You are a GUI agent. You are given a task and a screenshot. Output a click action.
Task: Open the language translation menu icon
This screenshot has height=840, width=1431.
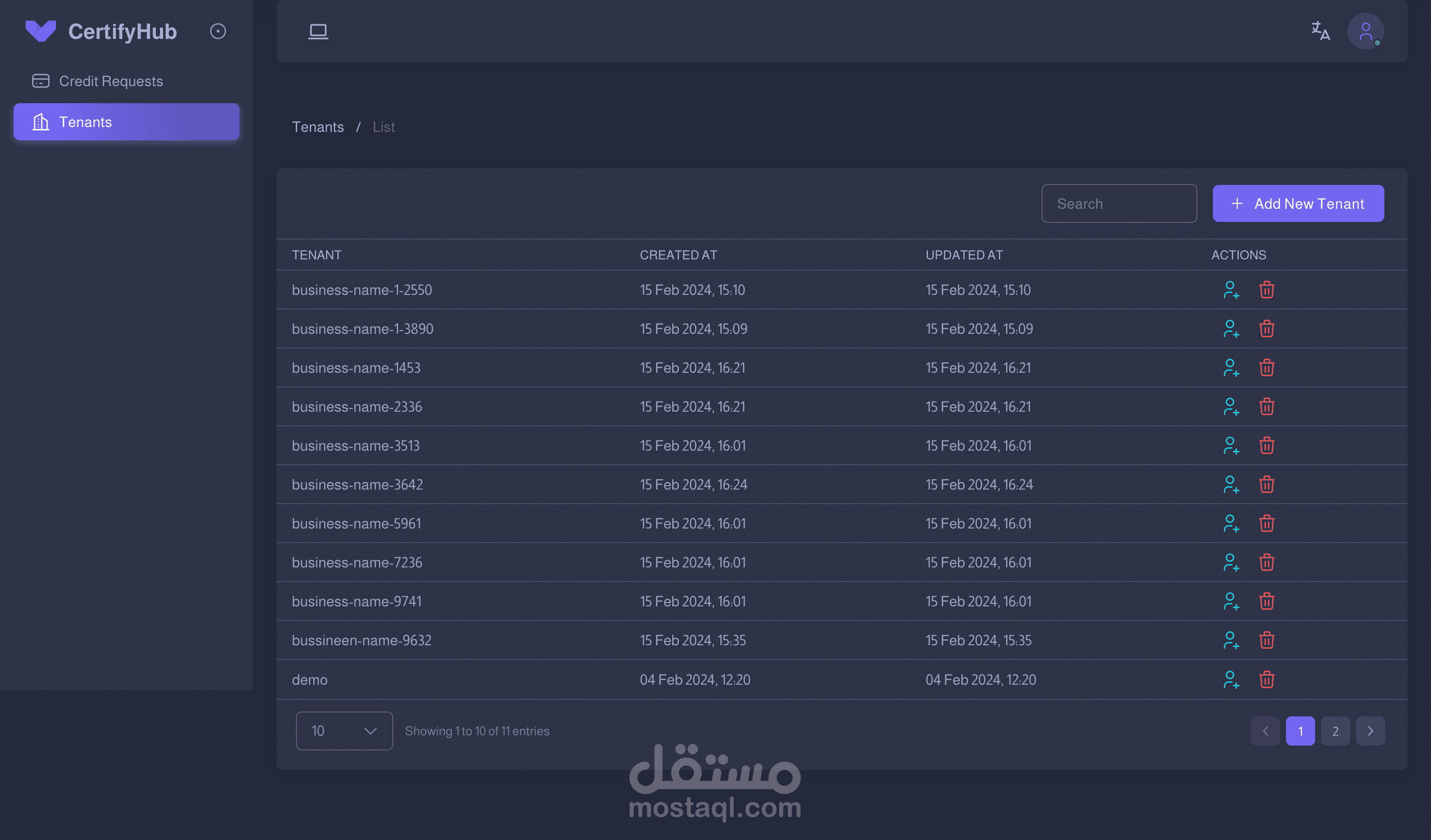click(x=1320, y=31)
